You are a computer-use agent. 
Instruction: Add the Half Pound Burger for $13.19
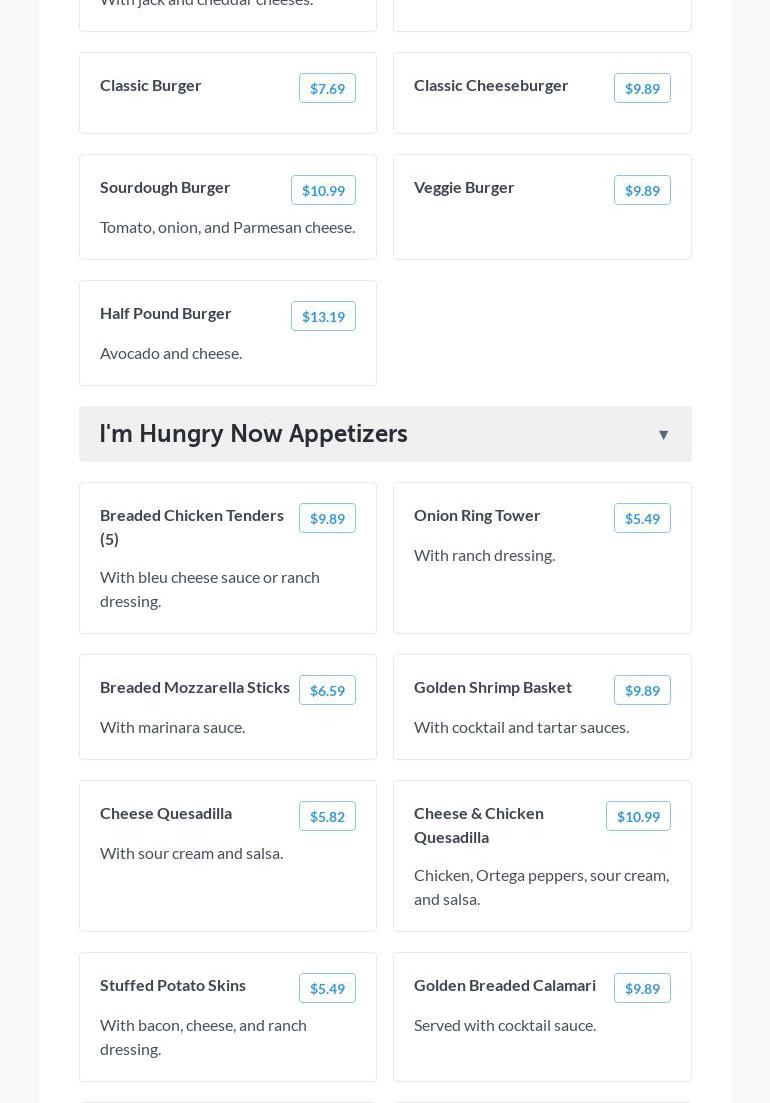pos(323,316)
